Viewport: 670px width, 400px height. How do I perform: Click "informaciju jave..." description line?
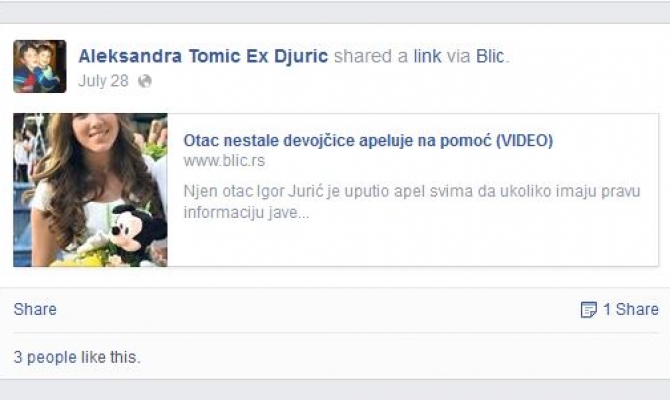tap(248, 212)
